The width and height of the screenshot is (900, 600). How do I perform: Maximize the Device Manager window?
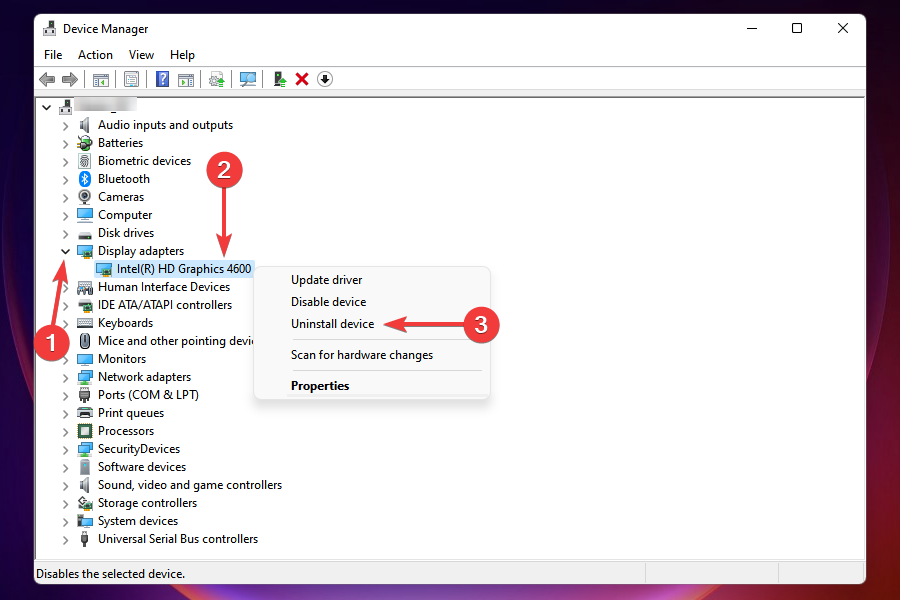[797, 28]
